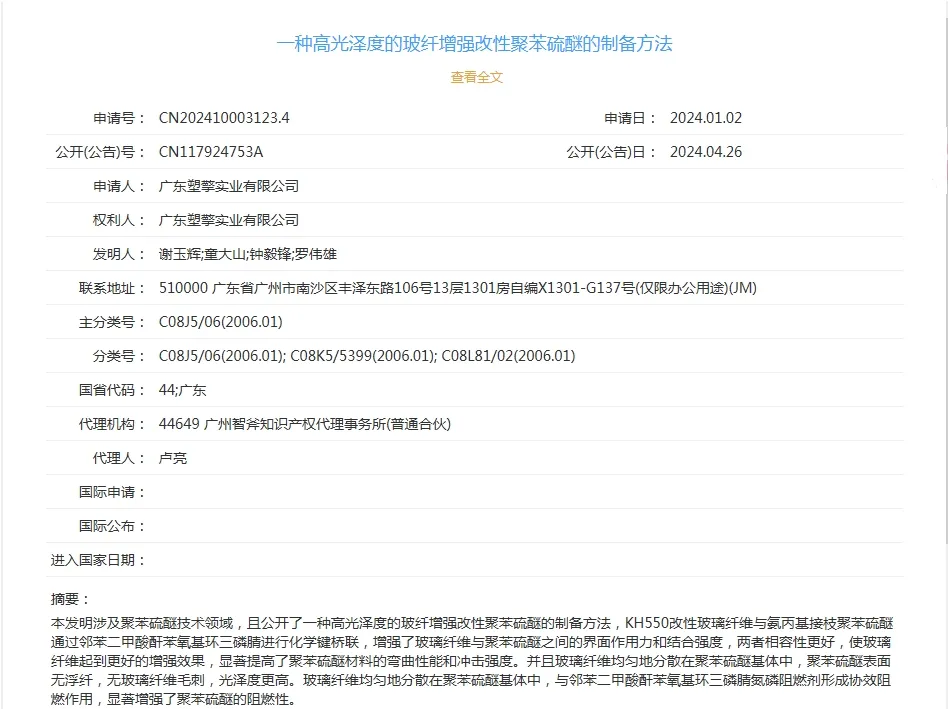
Task: Click the 国际申请 field label
Action: click(112, 492)
